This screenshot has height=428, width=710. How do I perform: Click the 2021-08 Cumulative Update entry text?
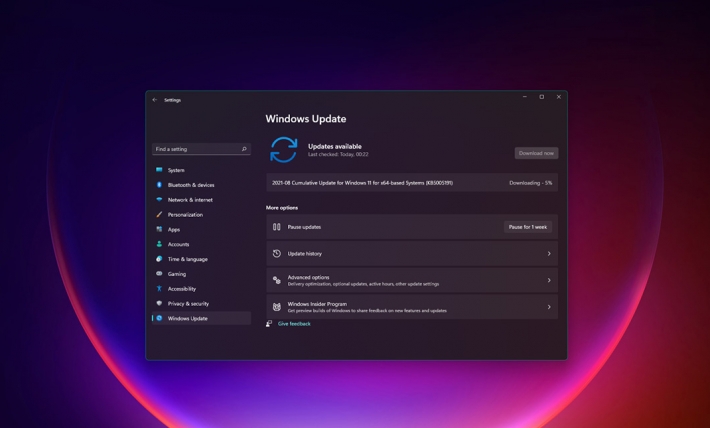[x=362, y=183]
